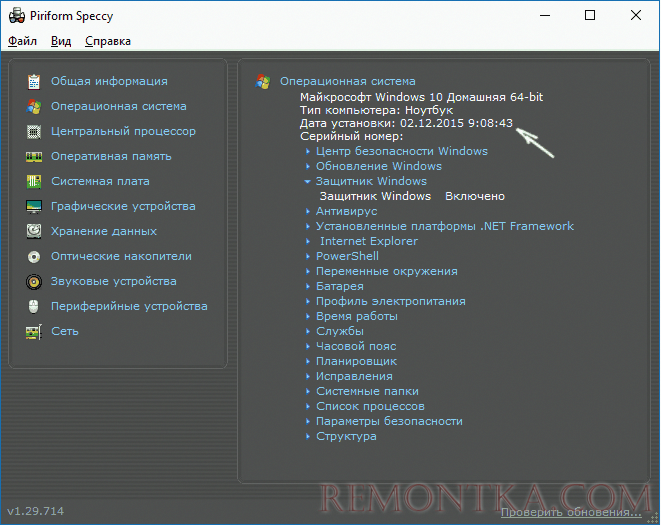
Task: Expand Центр безопасности Windows
Action: point(308,152)
